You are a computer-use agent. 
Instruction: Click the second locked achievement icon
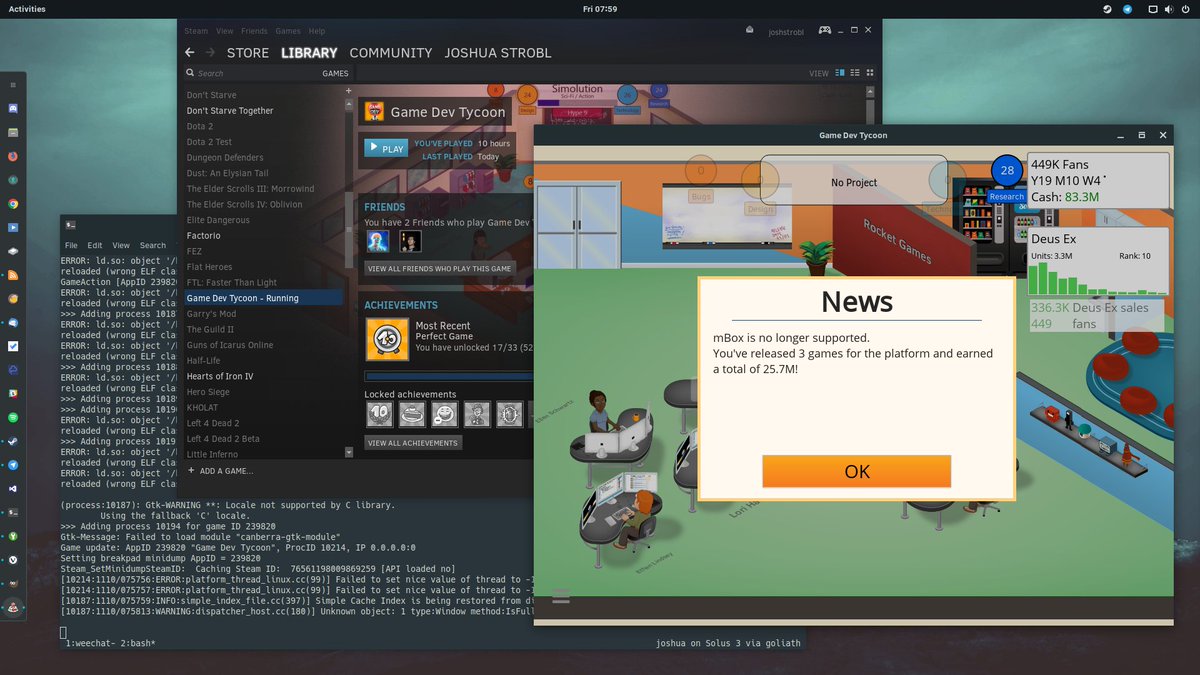(x=411, y=414)
